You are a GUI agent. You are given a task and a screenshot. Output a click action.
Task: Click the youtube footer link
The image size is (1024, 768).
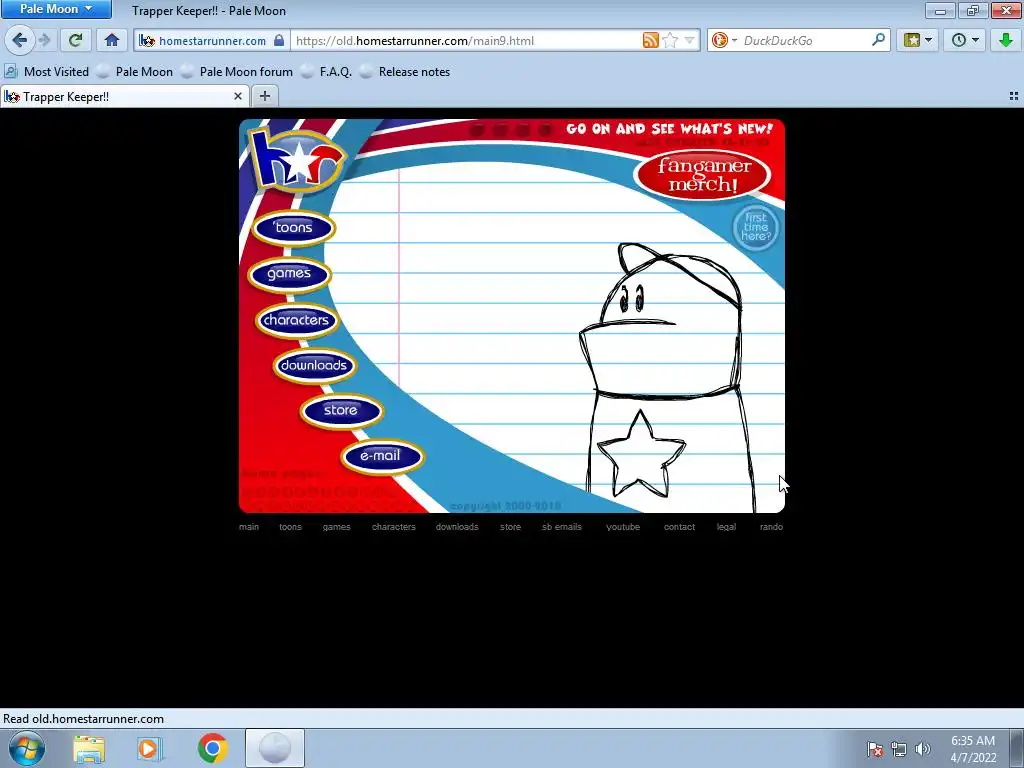(623, 527)
